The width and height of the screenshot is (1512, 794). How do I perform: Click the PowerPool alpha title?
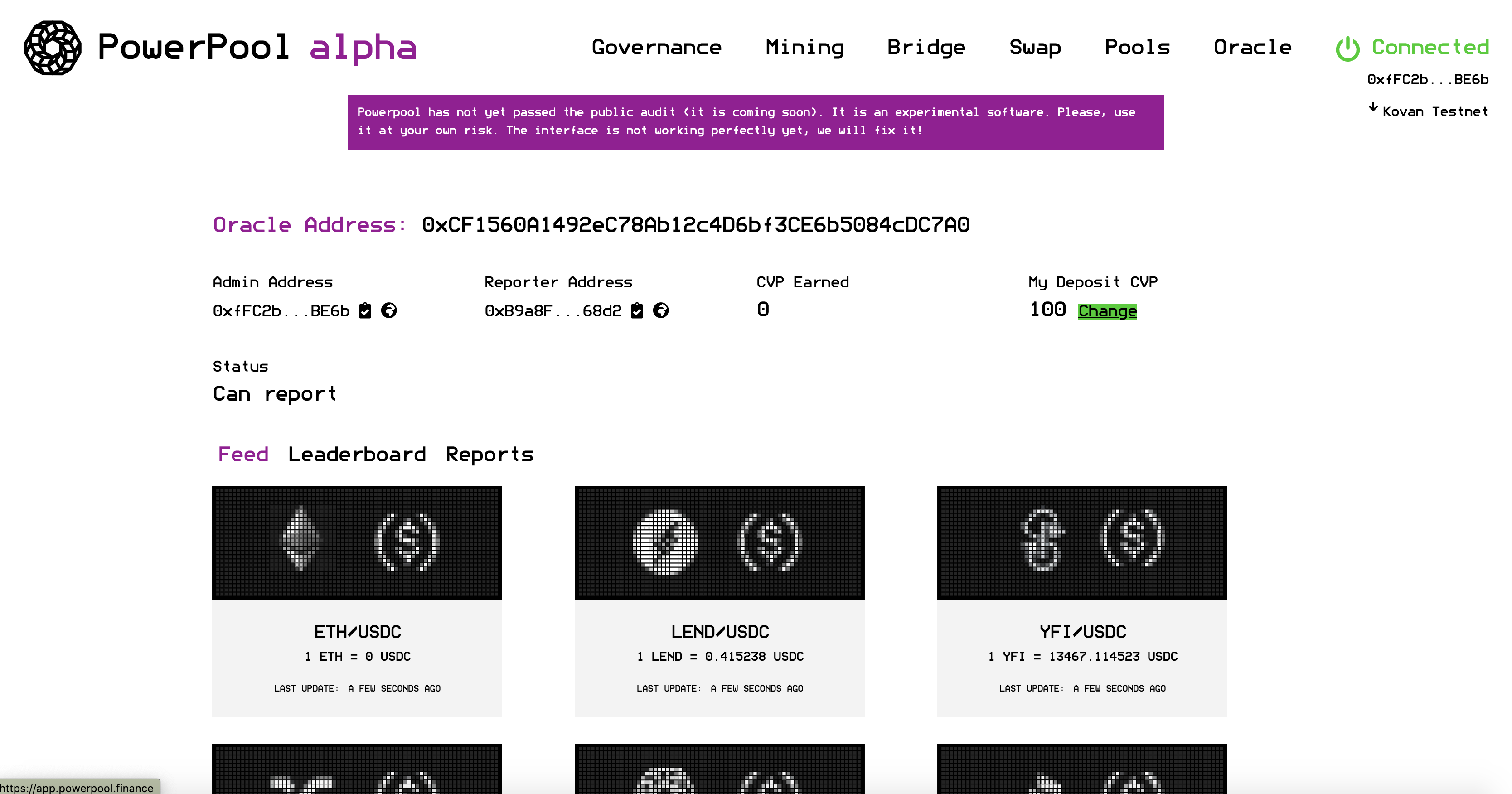point(257,48)
